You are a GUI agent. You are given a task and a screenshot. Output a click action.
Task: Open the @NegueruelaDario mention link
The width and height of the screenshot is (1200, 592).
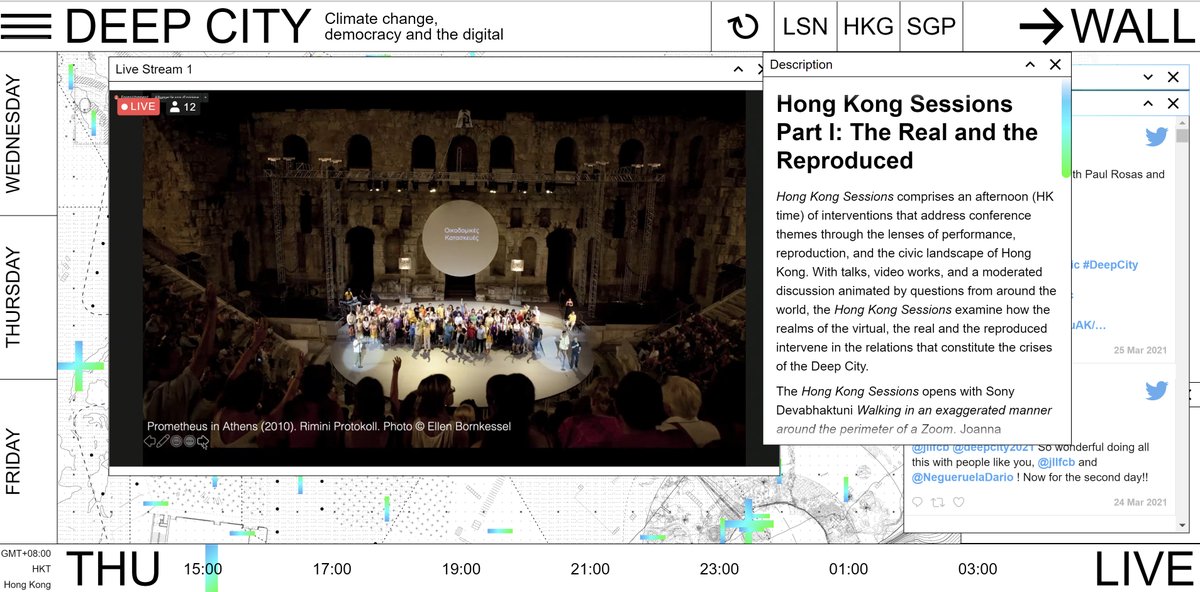click(964, 478)
